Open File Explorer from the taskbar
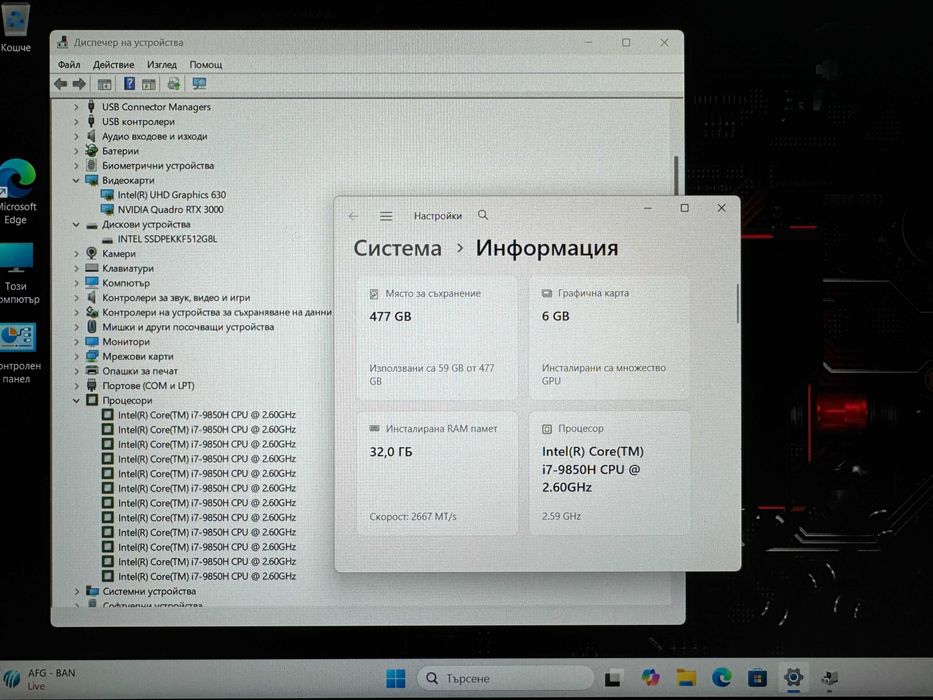Viewport: 933px width, 700px height. pyautogui.click(x=686, y=677)
